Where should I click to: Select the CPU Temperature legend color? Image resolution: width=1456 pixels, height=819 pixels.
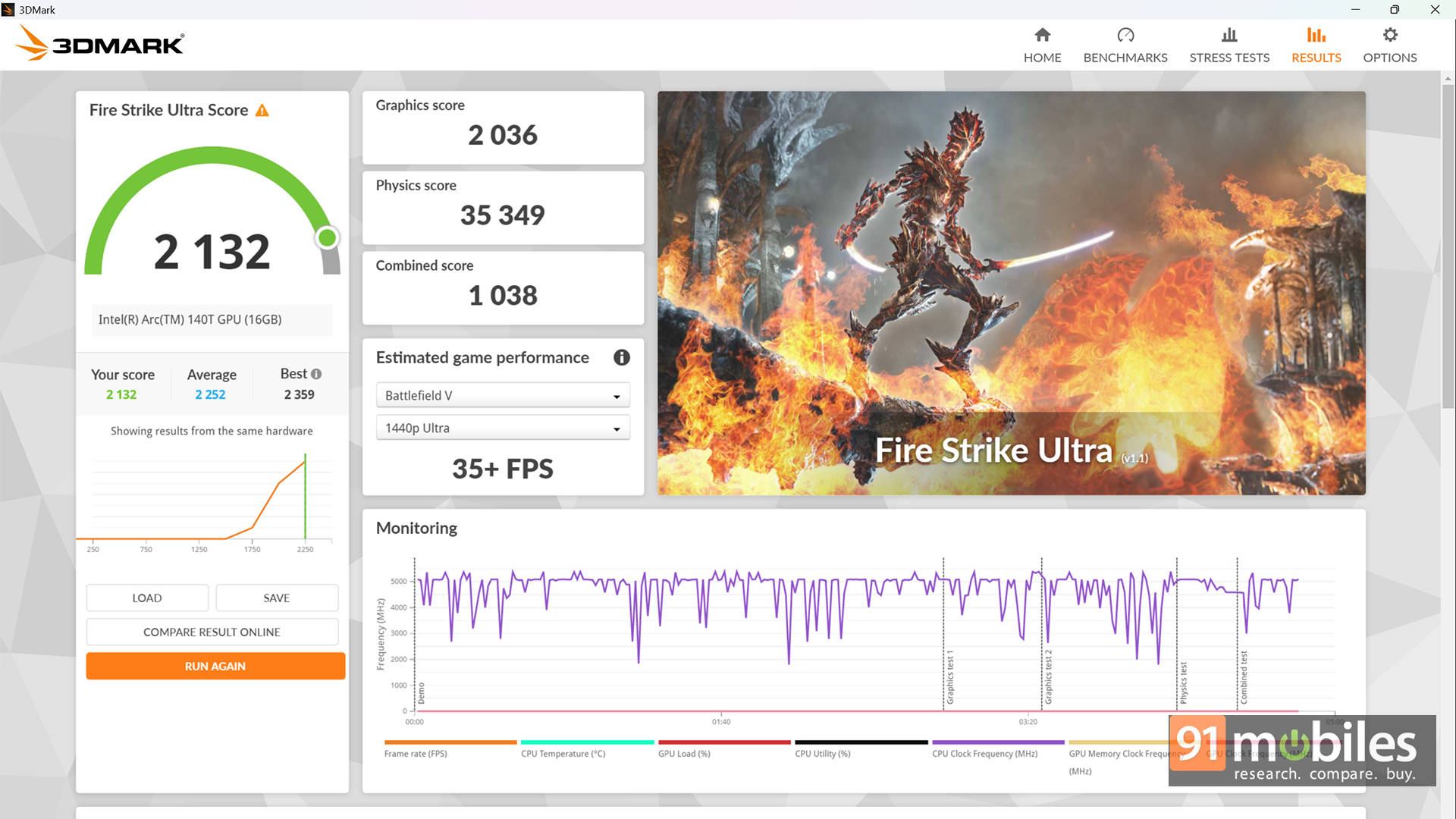588,742
